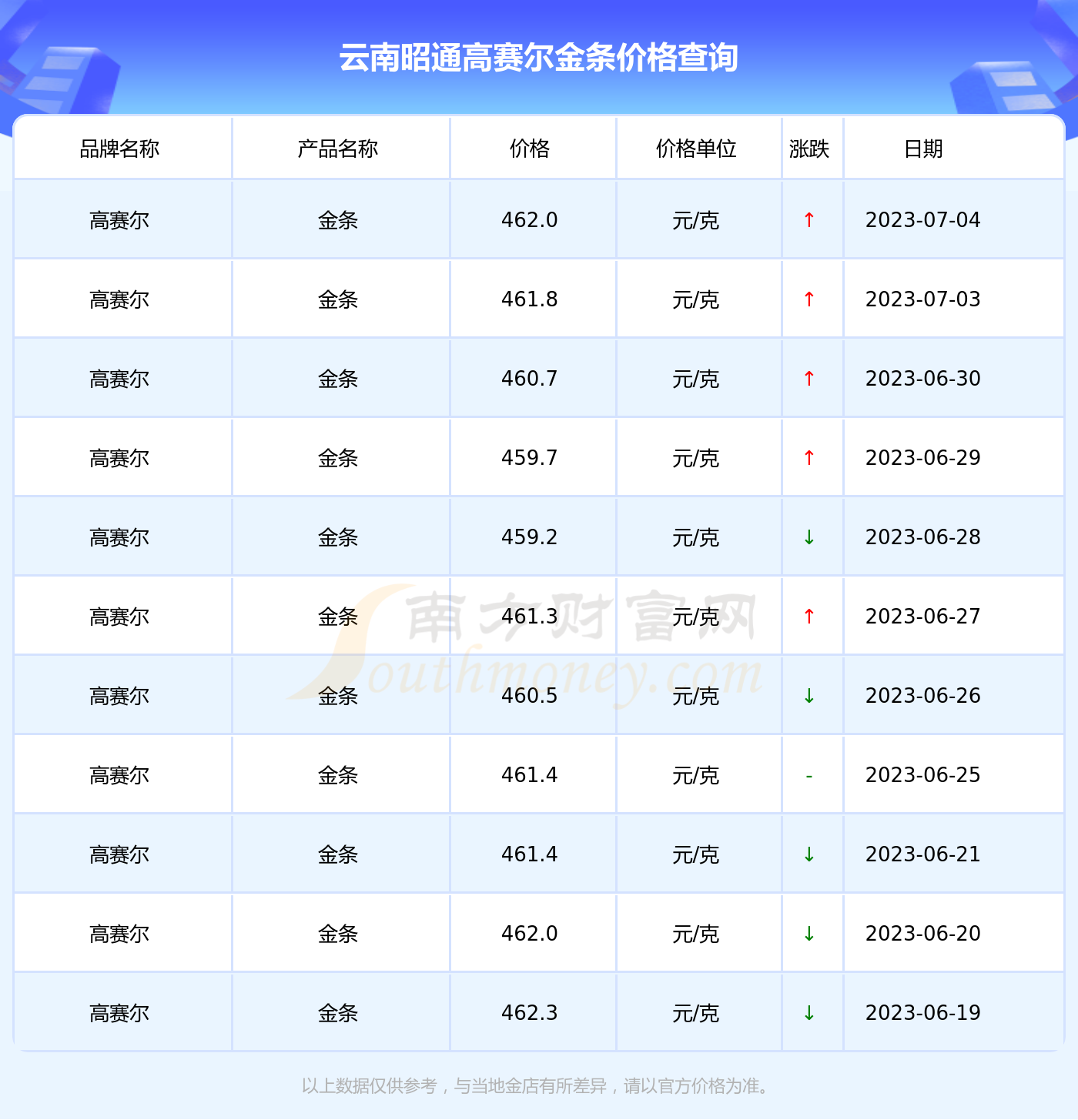Image resolution: width=1078 pixels, height=1120 pixels.
Task: Select the date 2023-06-30
Action: click(x=923, y=379)
